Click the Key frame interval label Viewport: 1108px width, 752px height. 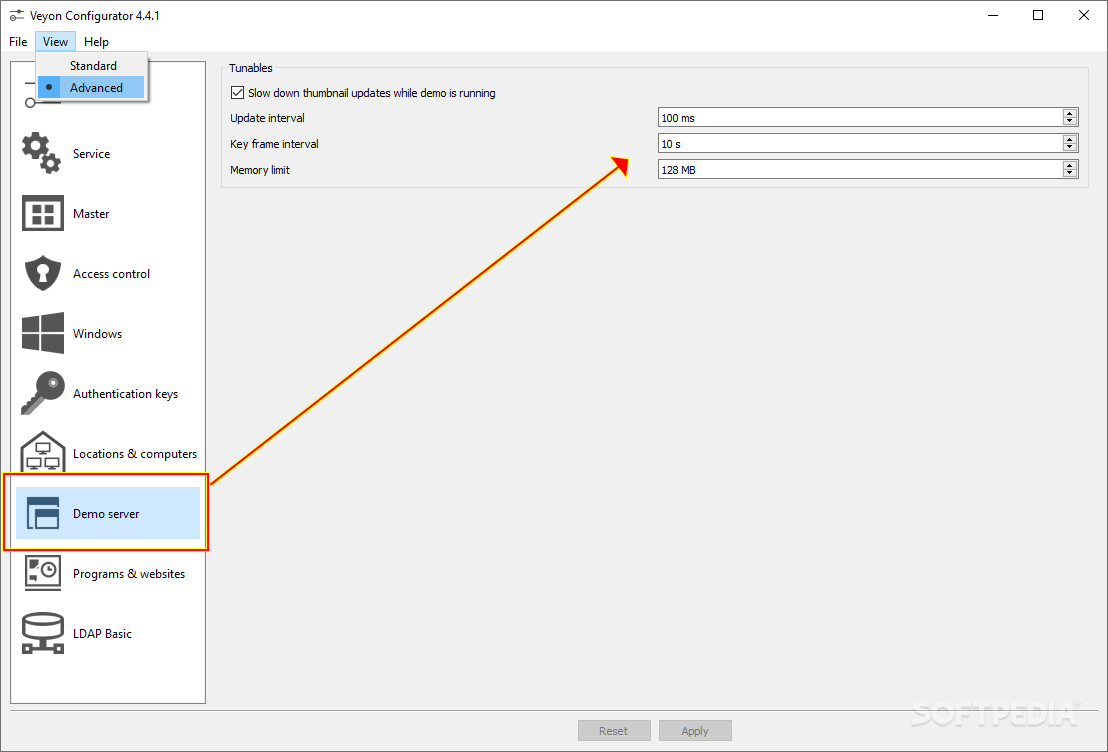click(x=274, y=143)
